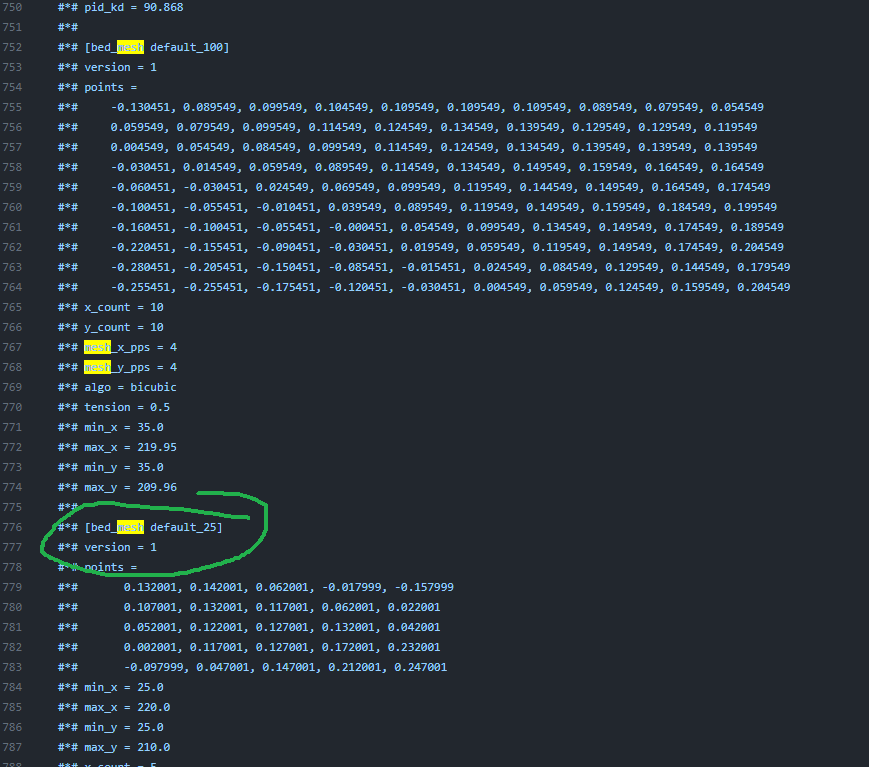Click line number 774
The image size is (869, 767).
coord(14,487)
